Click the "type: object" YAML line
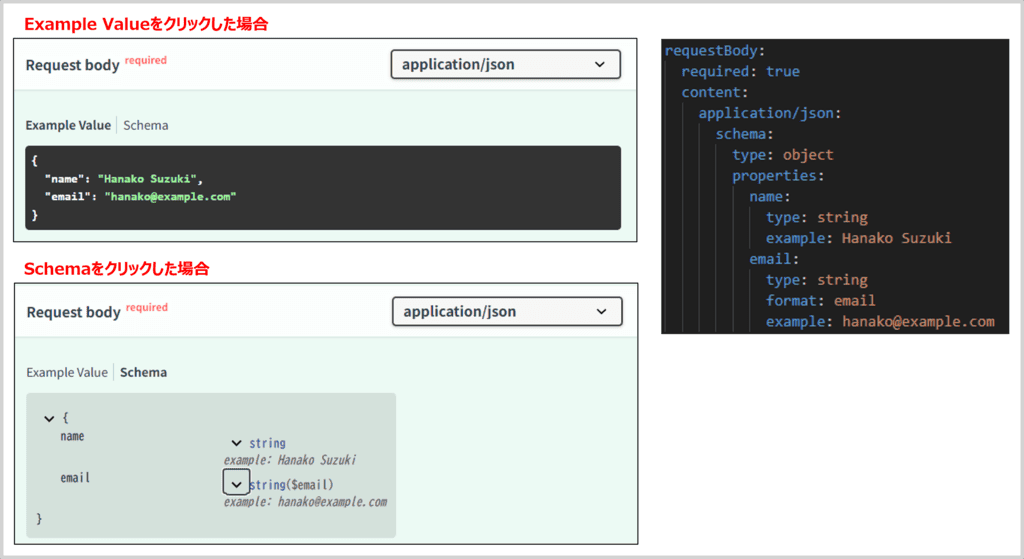1024x559 pixels. click(x=782, y=155)
